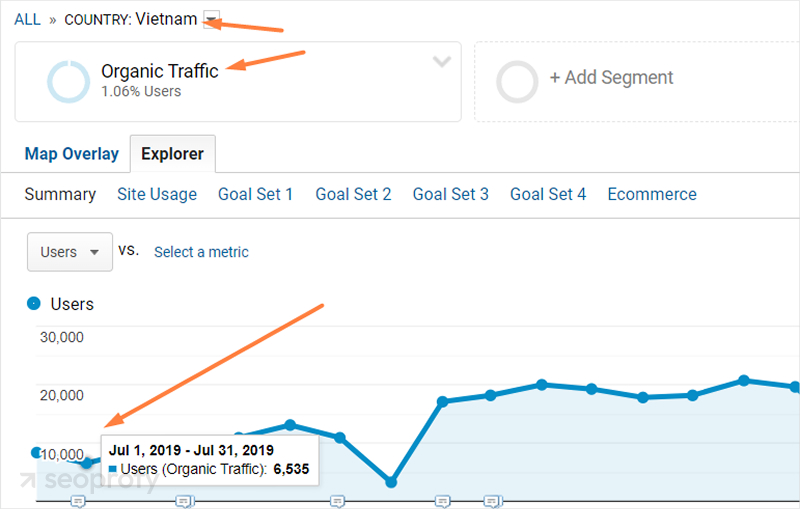Image resolution: width=800 pixels, height=509 pixels.
Task: Open the Site Usage view
Action: (157, 194)
